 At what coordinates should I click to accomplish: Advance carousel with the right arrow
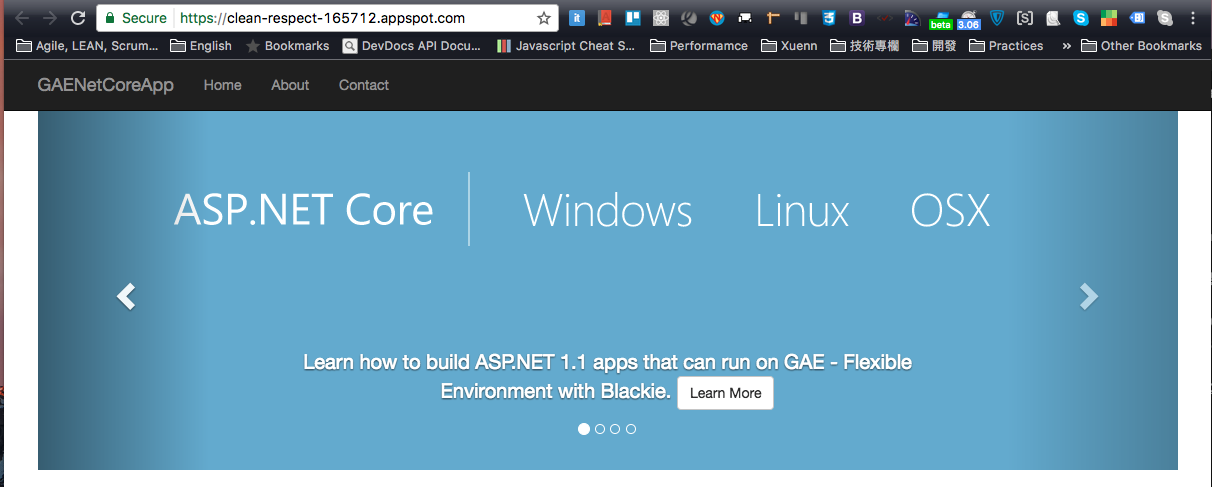(1089, 296)
